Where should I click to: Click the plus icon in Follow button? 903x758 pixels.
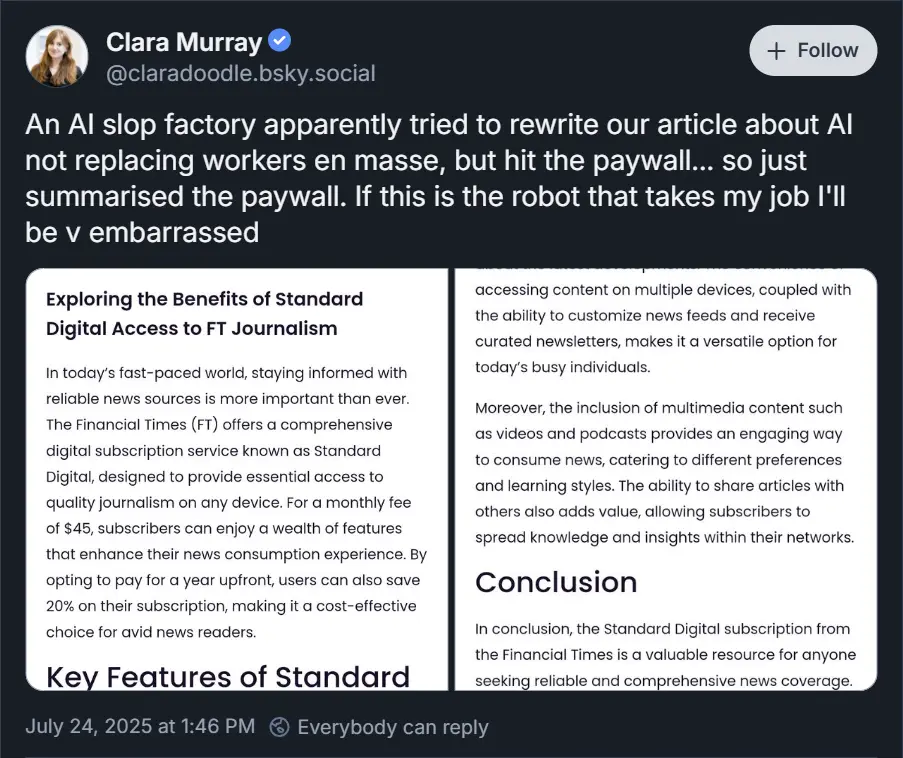click(x=776, y=51)
